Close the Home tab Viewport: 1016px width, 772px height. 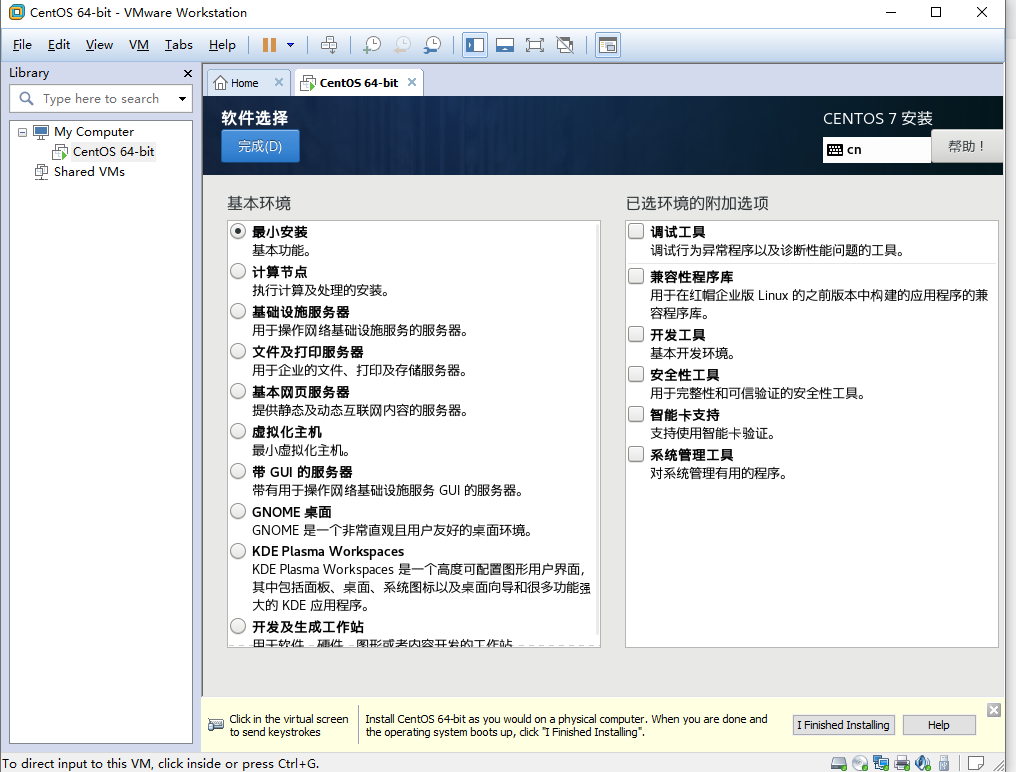click(279, 82)
